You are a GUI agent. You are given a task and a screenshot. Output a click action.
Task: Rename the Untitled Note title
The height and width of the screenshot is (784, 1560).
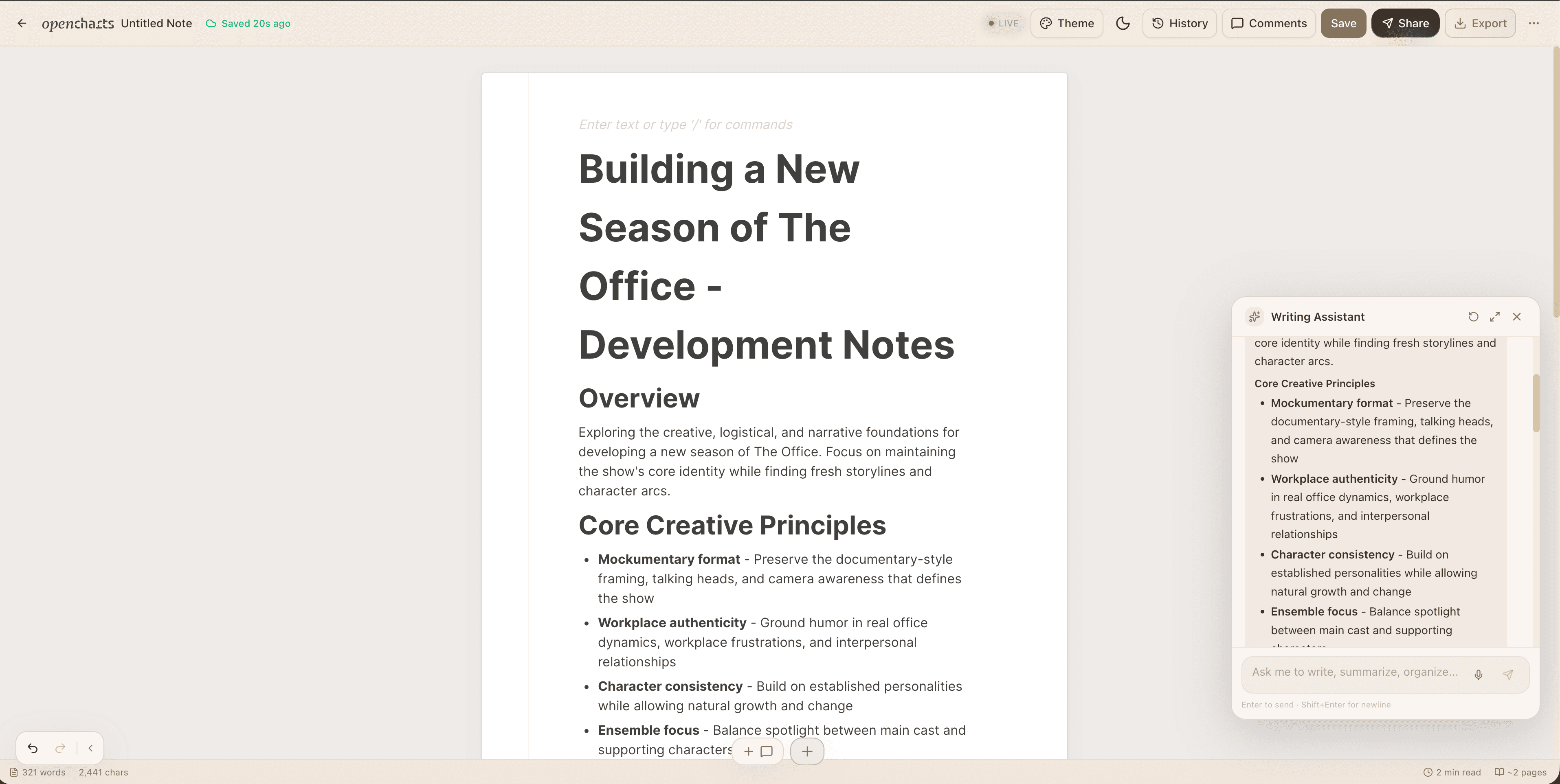[156, 23]
